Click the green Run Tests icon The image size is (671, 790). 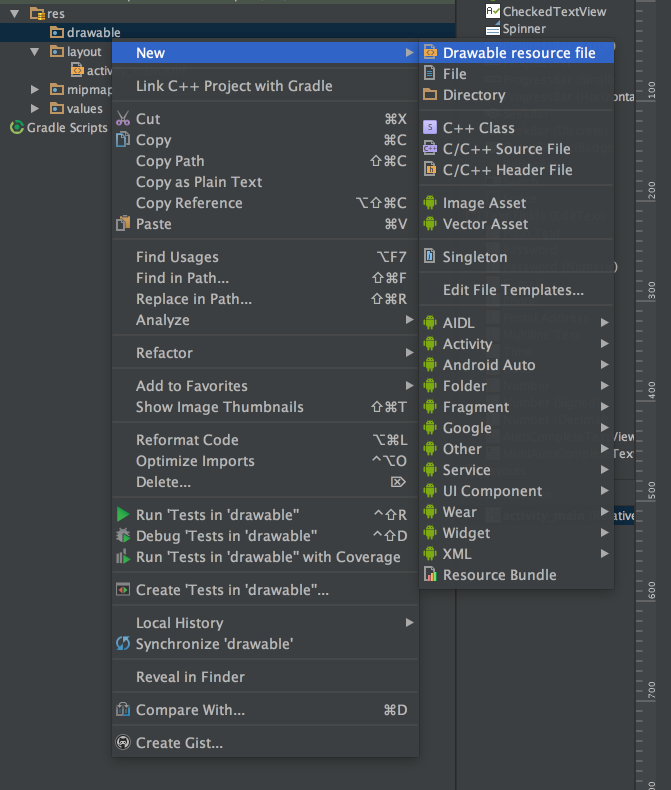123,514
